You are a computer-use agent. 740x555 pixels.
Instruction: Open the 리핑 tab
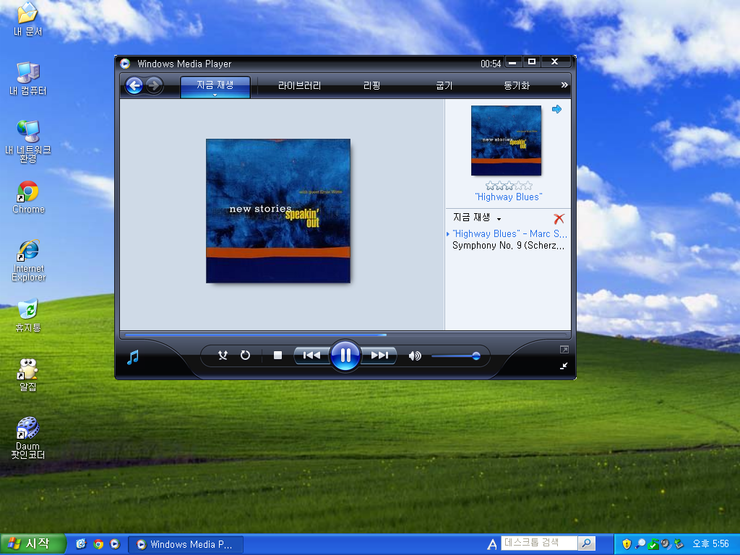click(371, 85)
